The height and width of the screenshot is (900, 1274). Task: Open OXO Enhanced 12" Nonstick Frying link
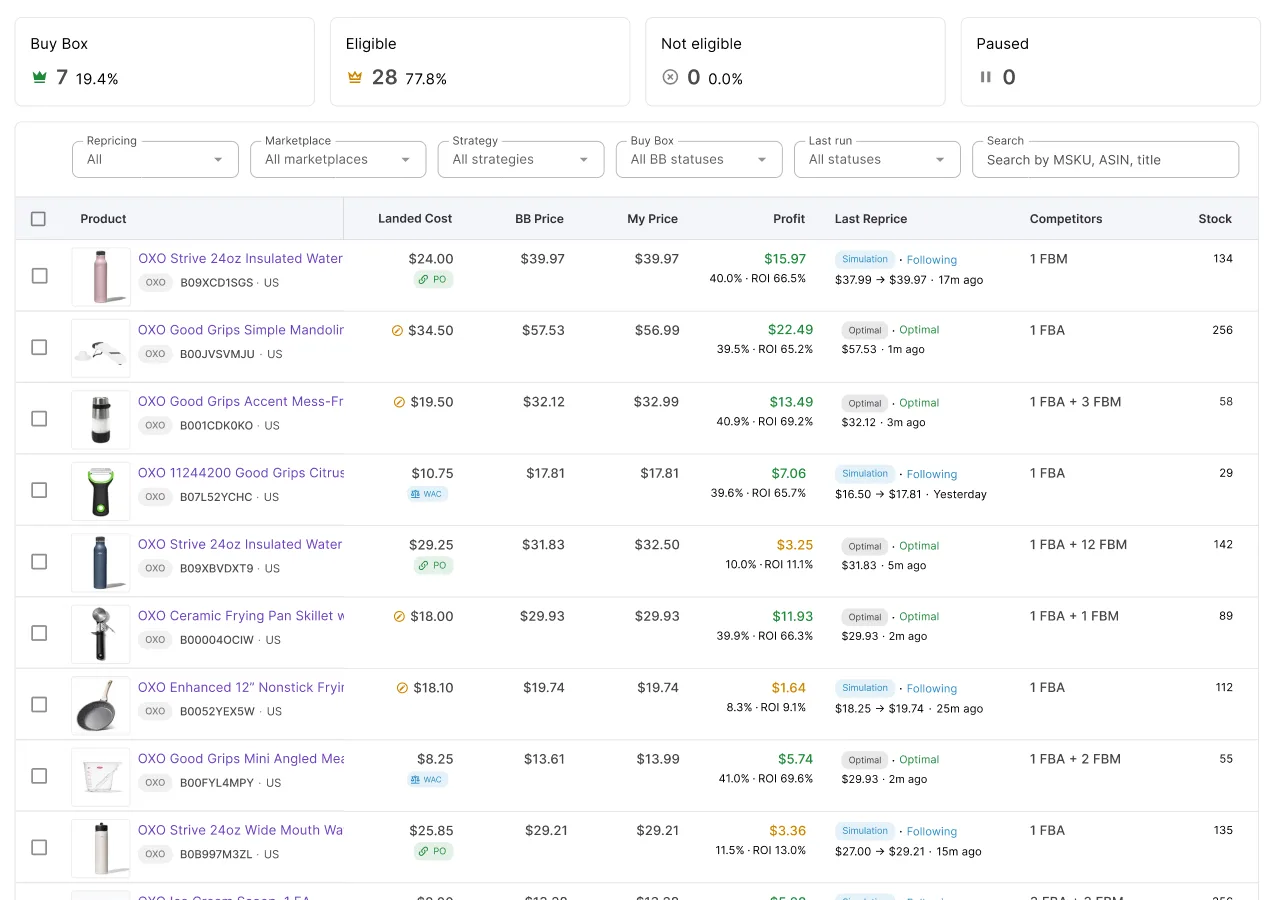pos(241,687)
